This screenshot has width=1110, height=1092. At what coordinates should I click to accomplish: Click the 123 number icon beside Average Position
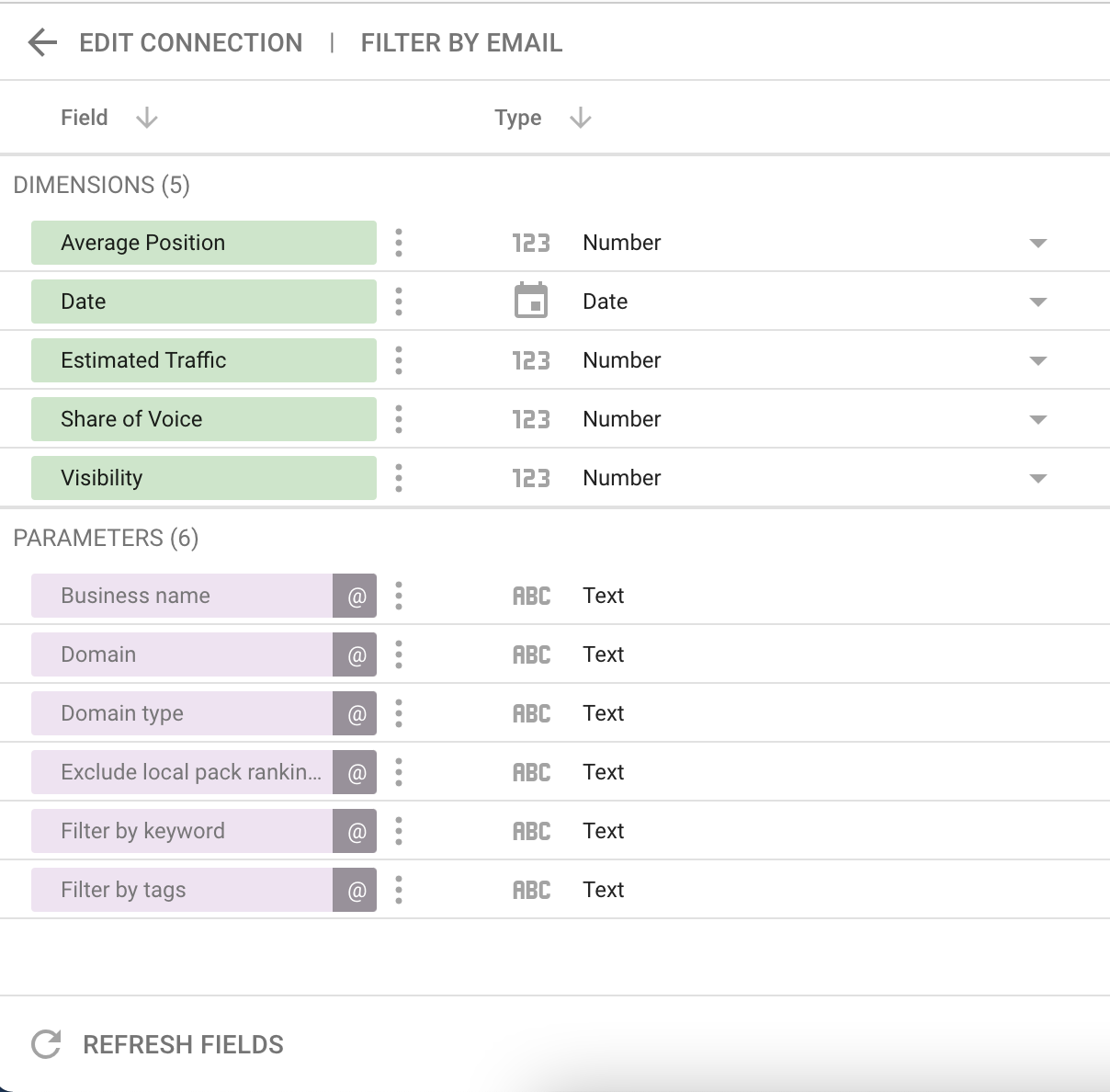[x=531, y=243]
